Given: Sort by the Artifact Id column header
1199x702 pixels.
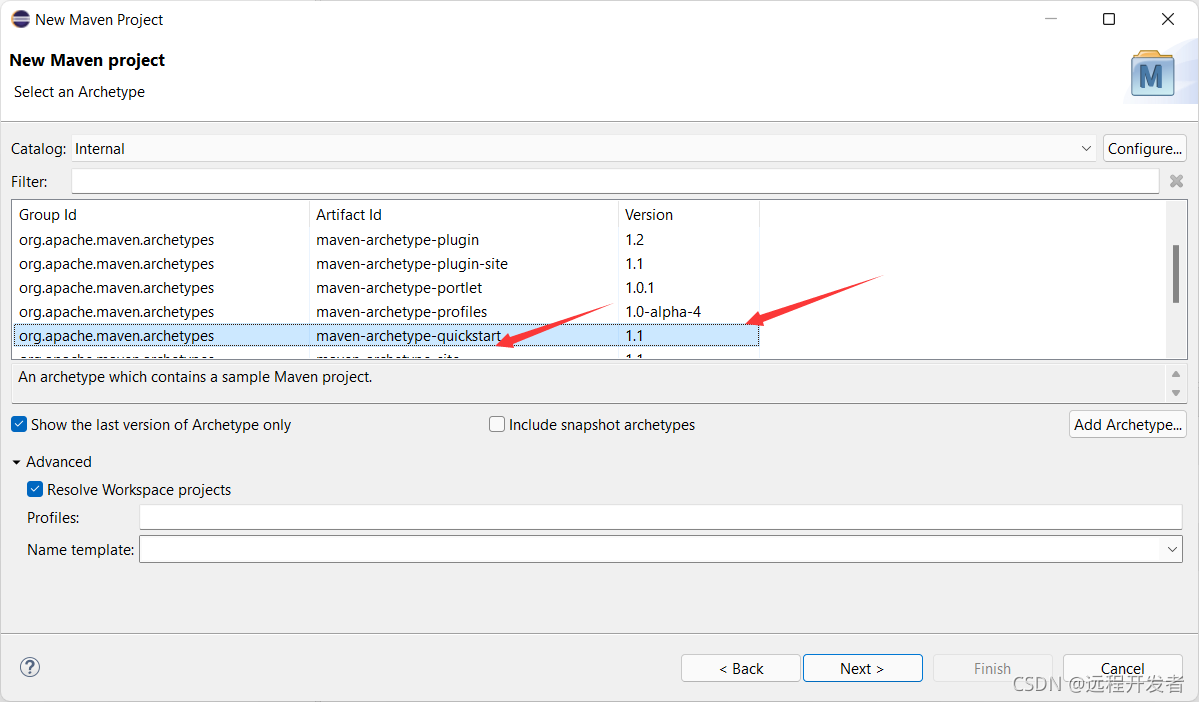Looking at the screenshot, I should (463, 215).
